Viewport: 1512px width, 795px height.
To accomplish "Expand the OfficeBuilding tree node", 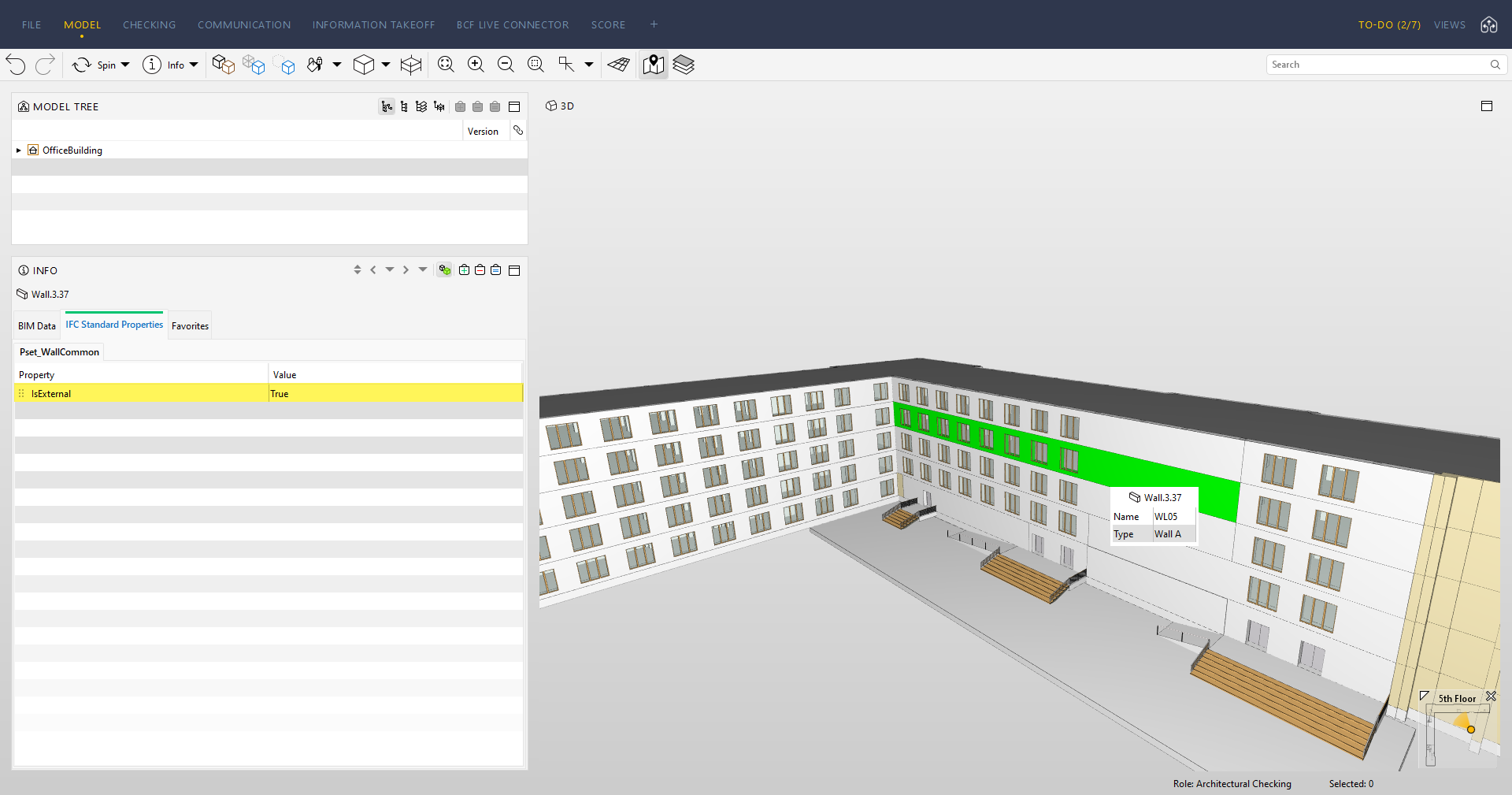I will (x=19, y=150).
